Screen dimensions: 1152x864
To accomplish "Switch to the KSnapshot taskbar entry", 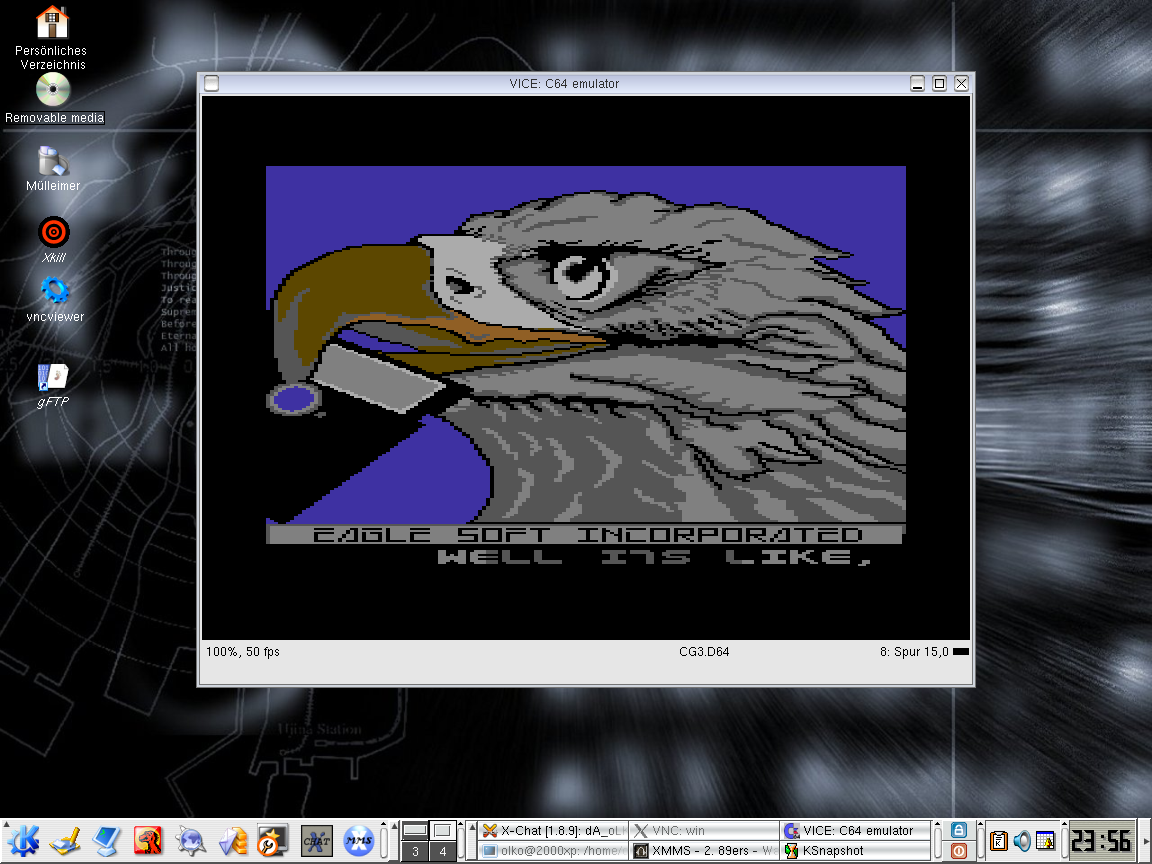I will [855, 851].
